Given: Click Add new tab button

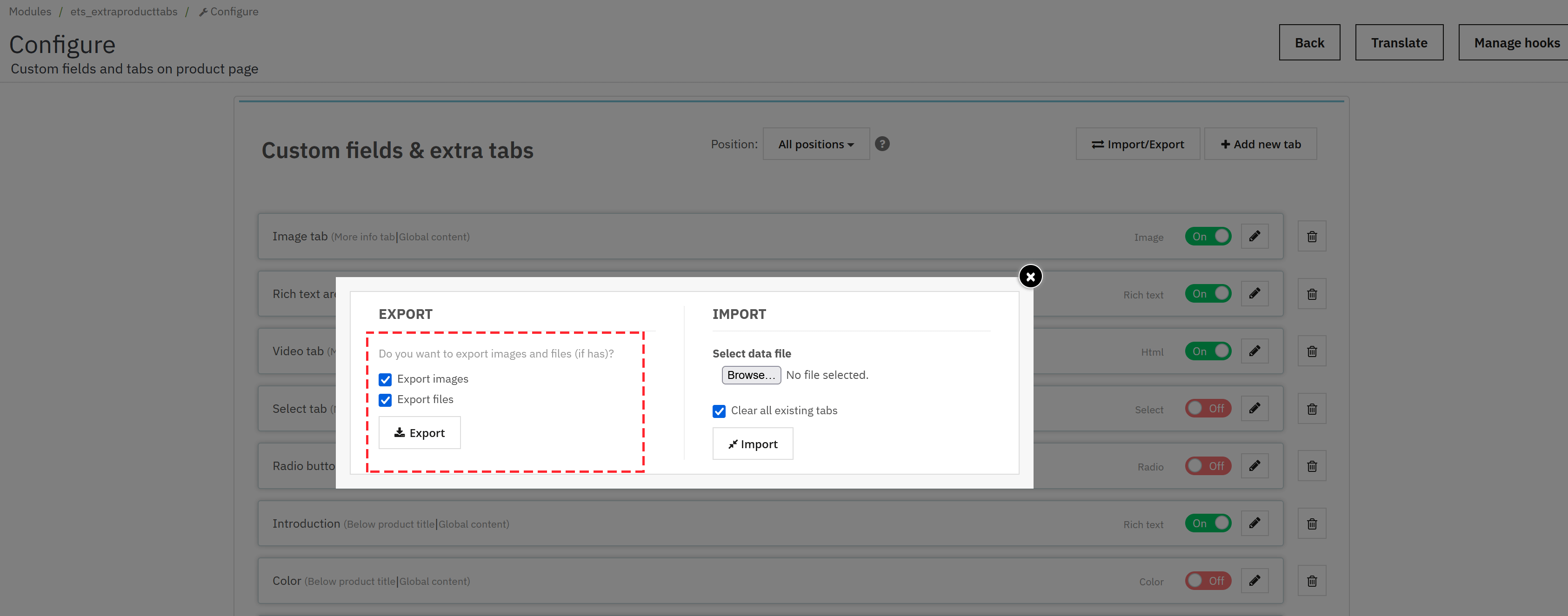Looking at the screenshot, I should [x=1260, y=144].
